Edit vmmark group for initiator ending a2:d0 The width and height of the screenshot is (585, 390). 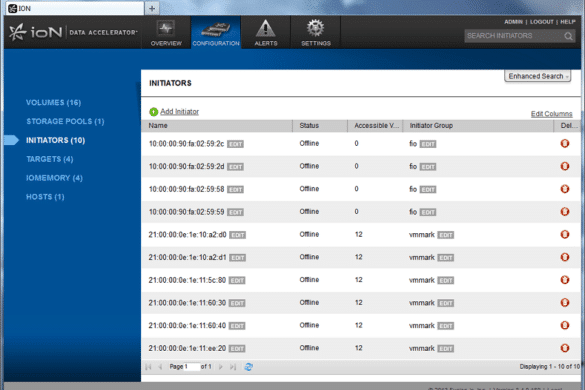(x=446, y=235)
